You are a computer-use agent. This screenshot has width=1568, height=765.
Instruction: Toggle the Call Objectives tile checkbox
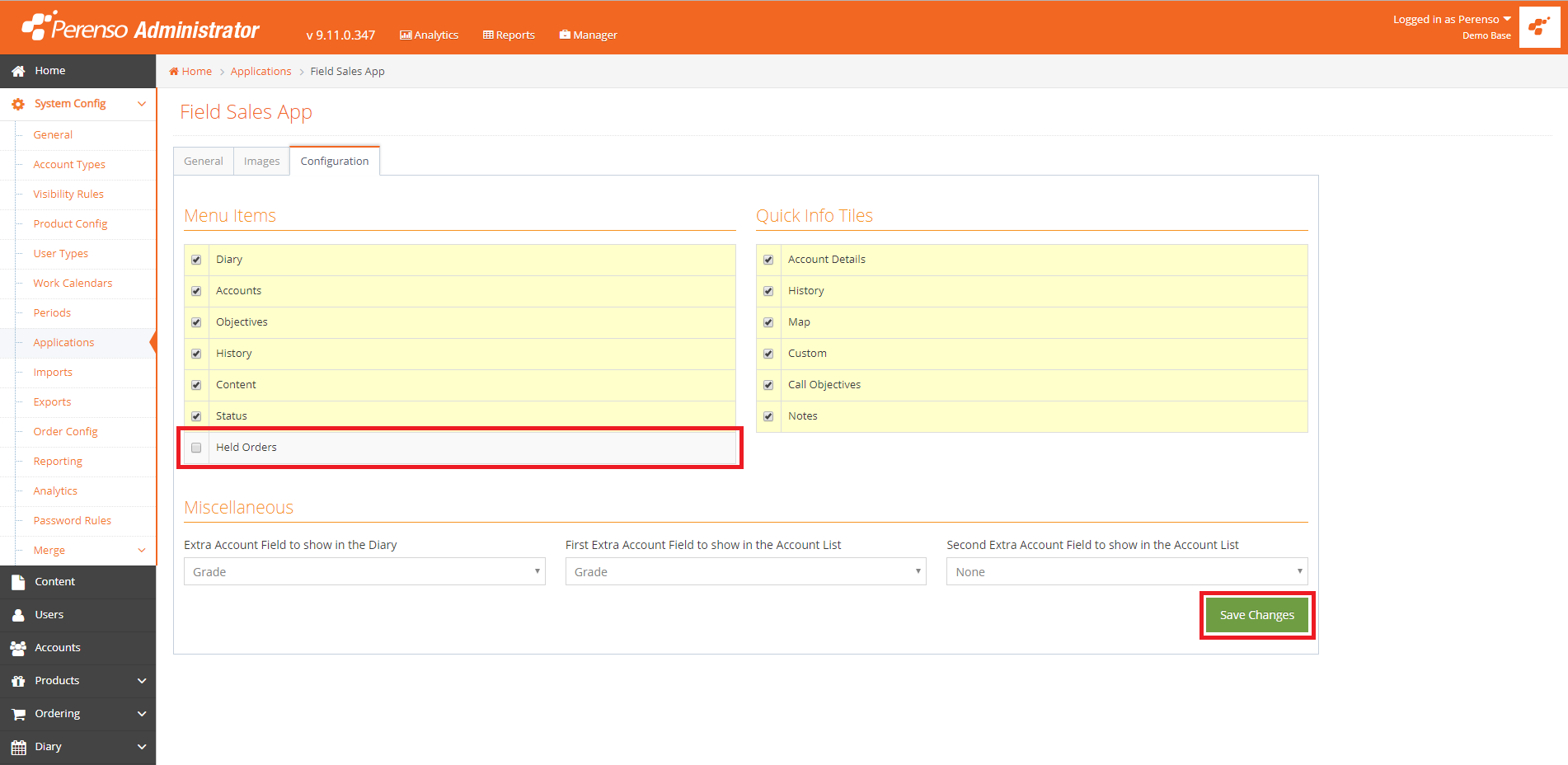pyautogui.click(x=768, y=385)
